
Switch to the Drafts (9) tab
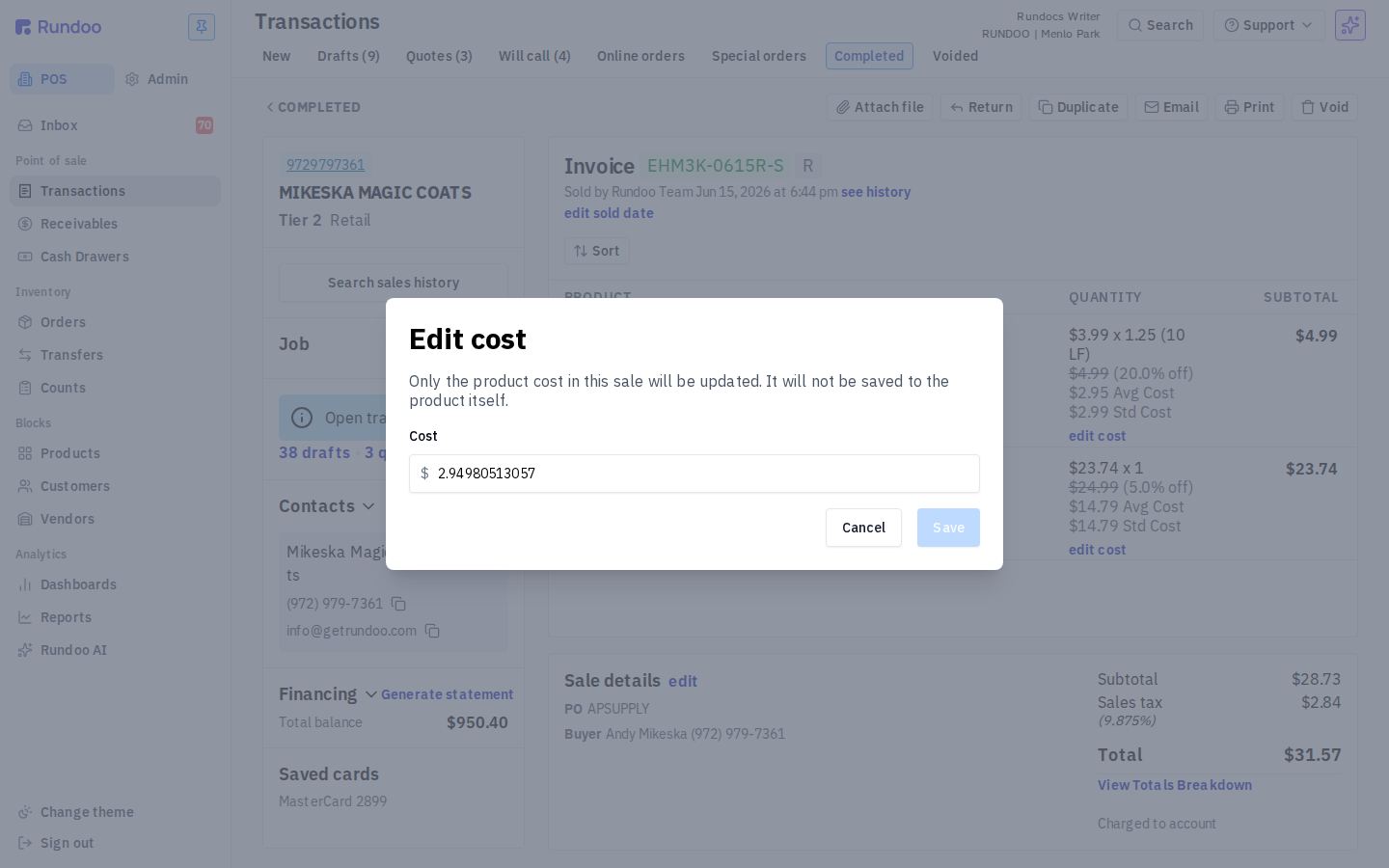point(348,56)
